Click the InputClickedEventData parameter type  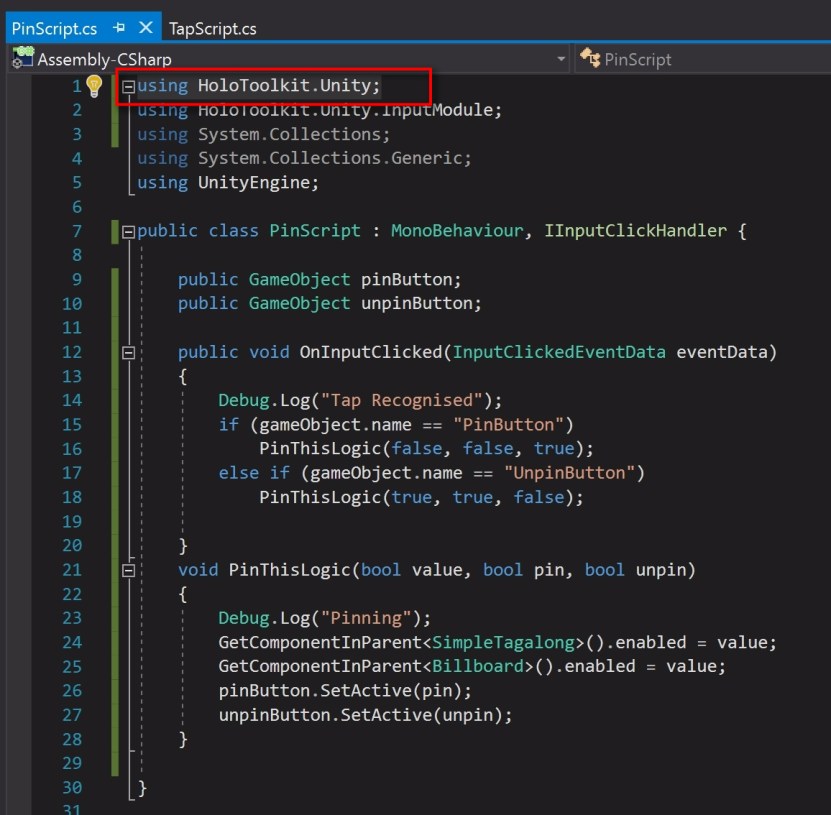tap(559, 352)
